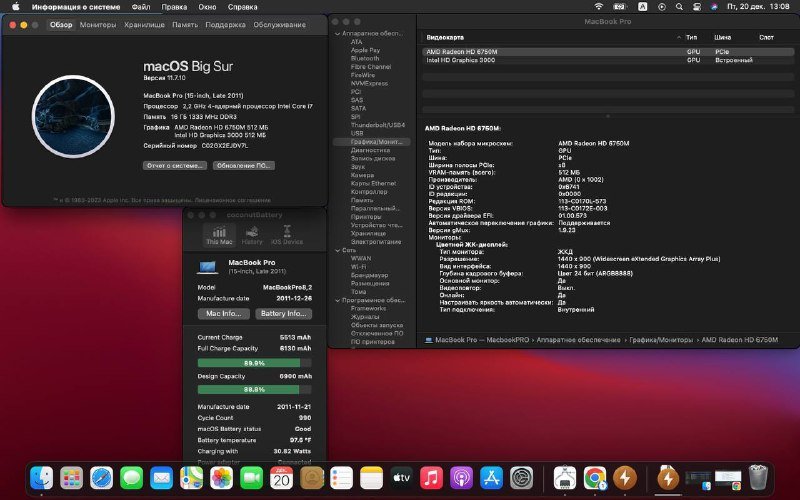The height and width of the screenshot is (500, 800).
Task: Open the Правка menu
Action: [x=174, y=7]
